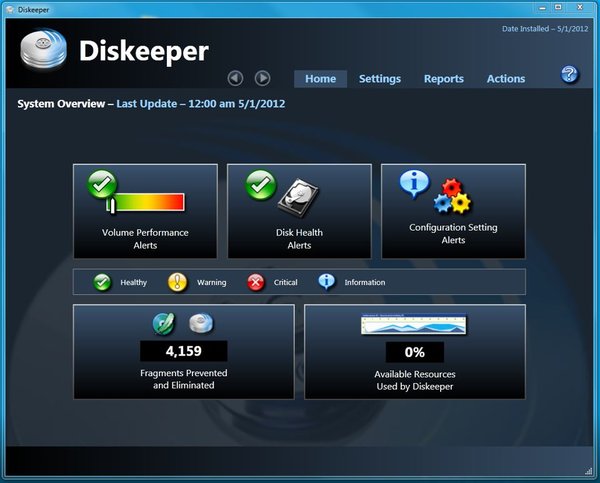Viewport: 600px width, 483px height.
Task: Open the Fragments Prevented and Eliminated tile
Action: (x=184, y=352)
